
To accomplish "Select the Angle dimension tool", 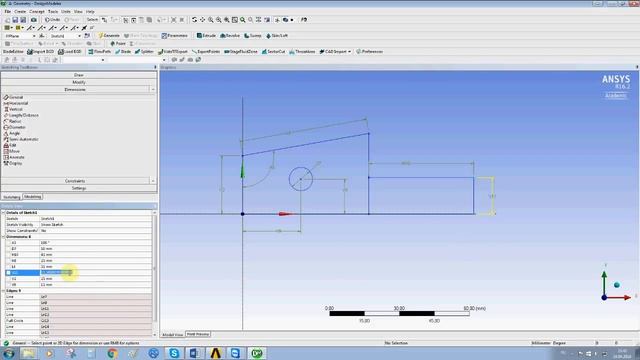I will click(12, 133).
